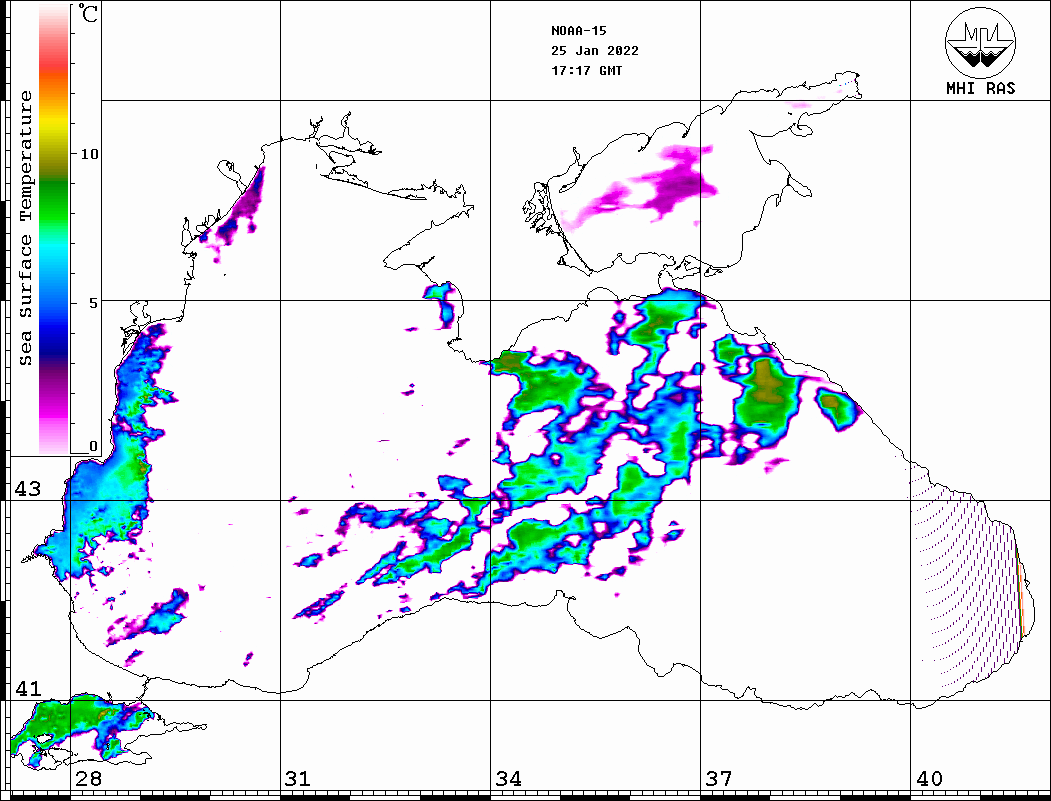Click the 5 tick on temperature scale

tap(94, 302)
